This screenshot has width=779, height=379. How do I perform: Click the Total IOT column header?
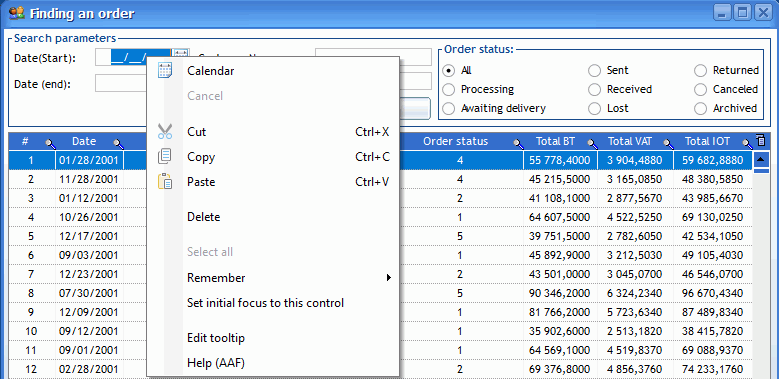[713, 142]
